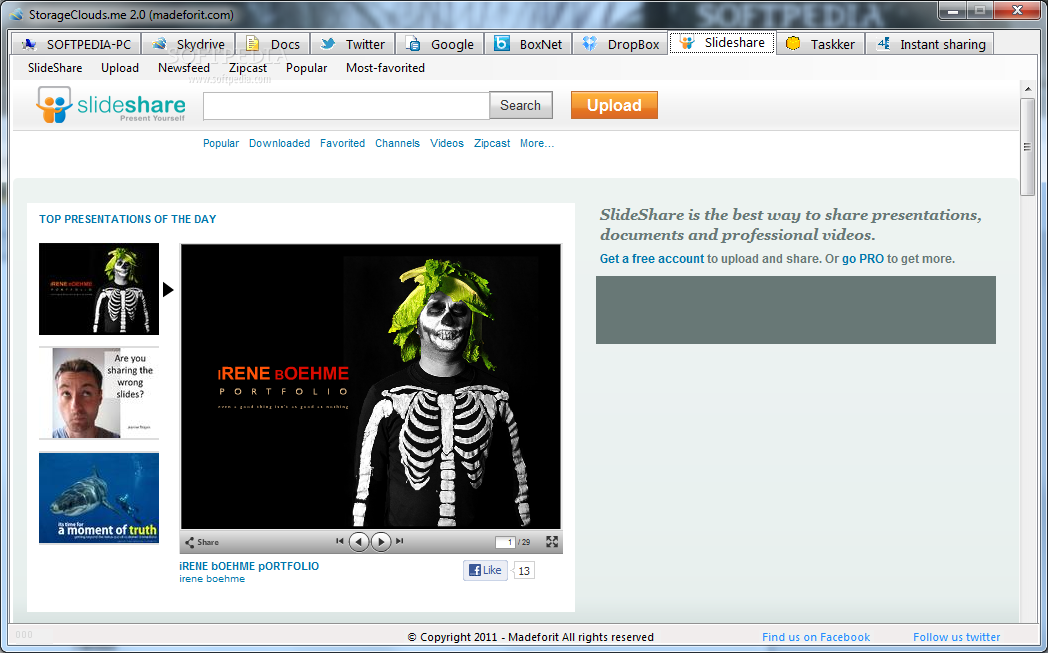1048x653 pixels.
Task: Open the Zipcast link under the search box
Action: click(x=492, y=143)
